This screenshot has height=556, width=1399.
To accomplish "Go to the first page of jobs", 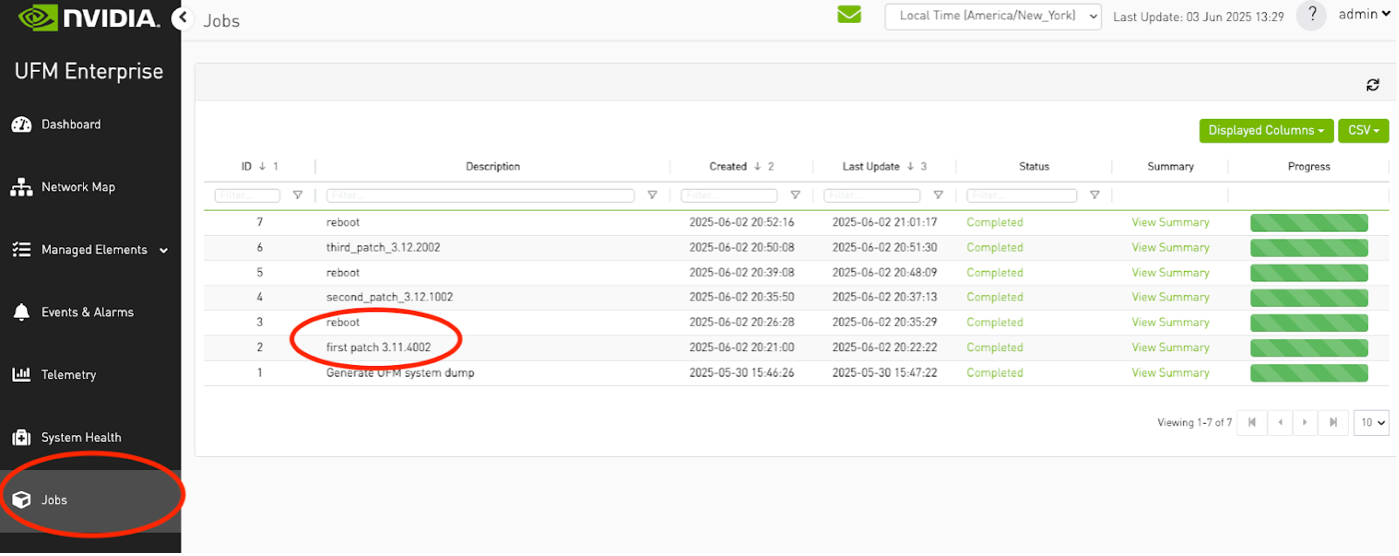I will tap(1252, 423).
